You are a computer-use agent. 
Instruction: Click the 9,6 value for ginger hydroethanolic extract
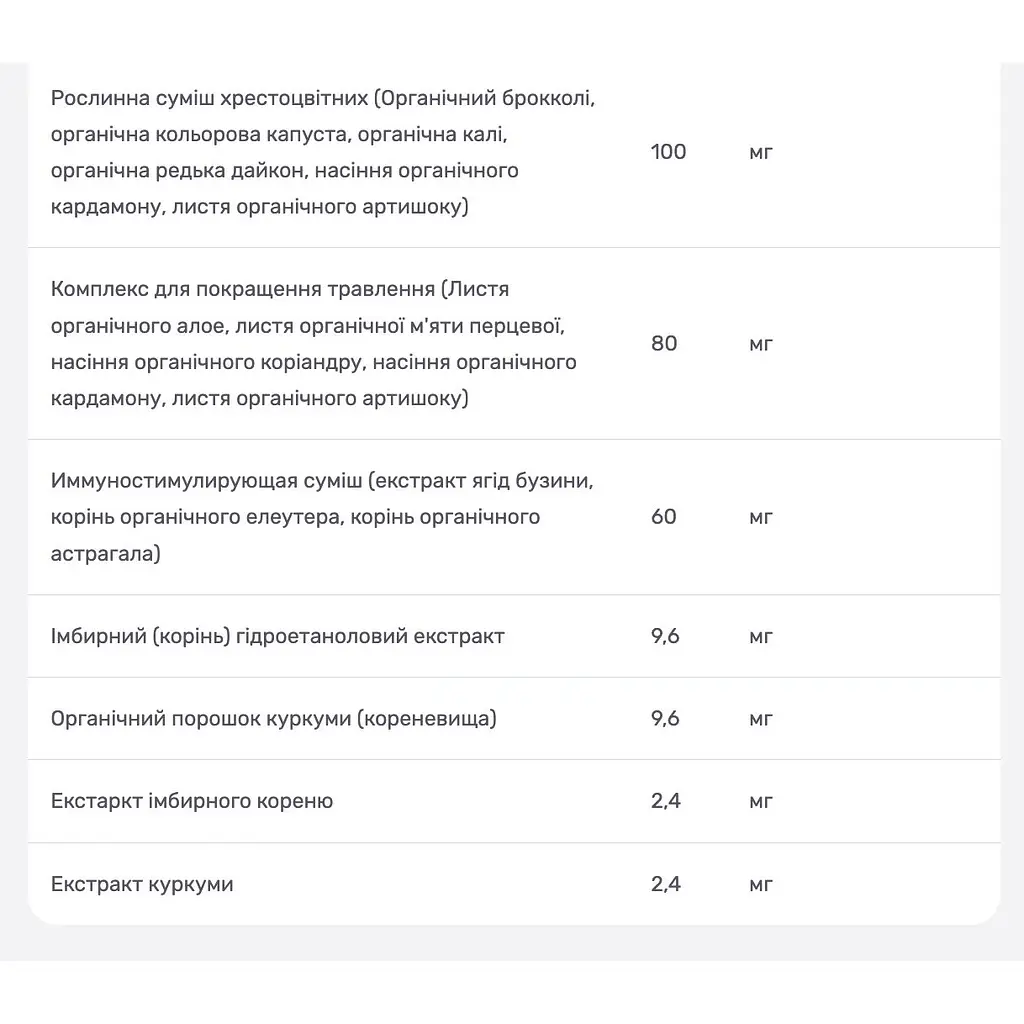click(x=665, y=635)
